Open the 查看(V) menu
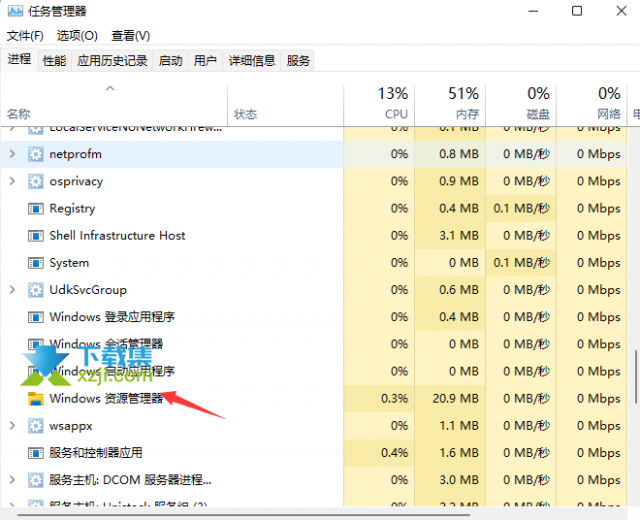The image size is (640, 520). click(x=131, y=36)
